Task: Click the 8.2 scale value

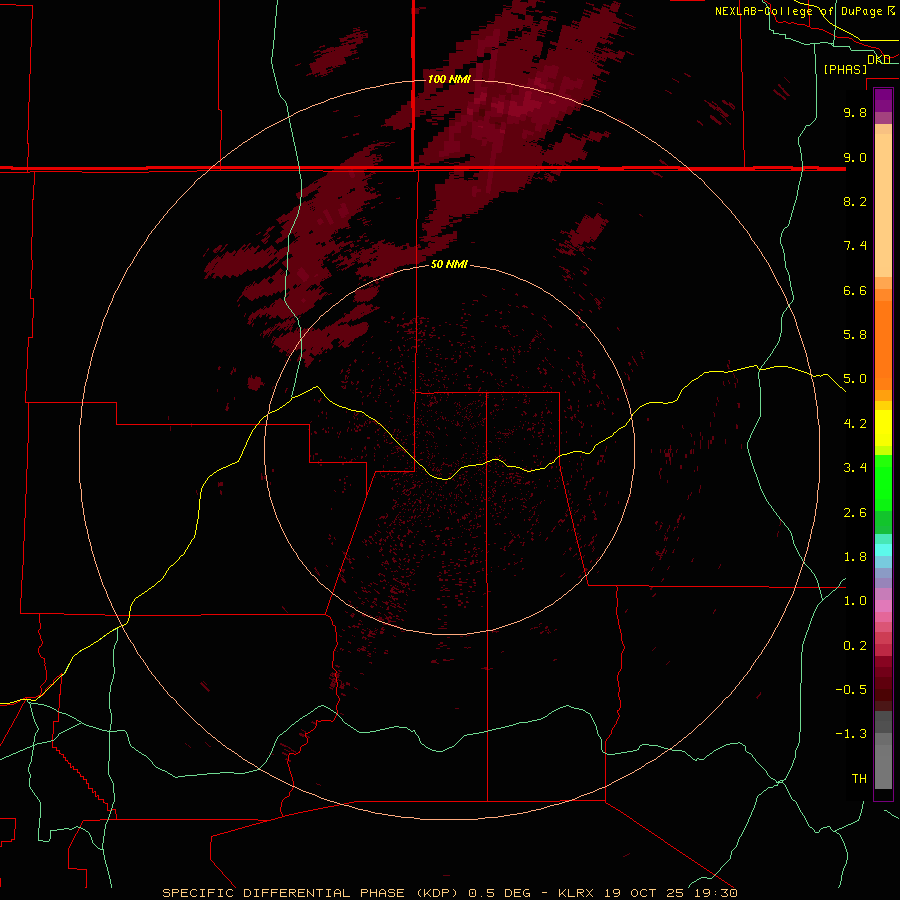Action: click(x=855, y=201)
